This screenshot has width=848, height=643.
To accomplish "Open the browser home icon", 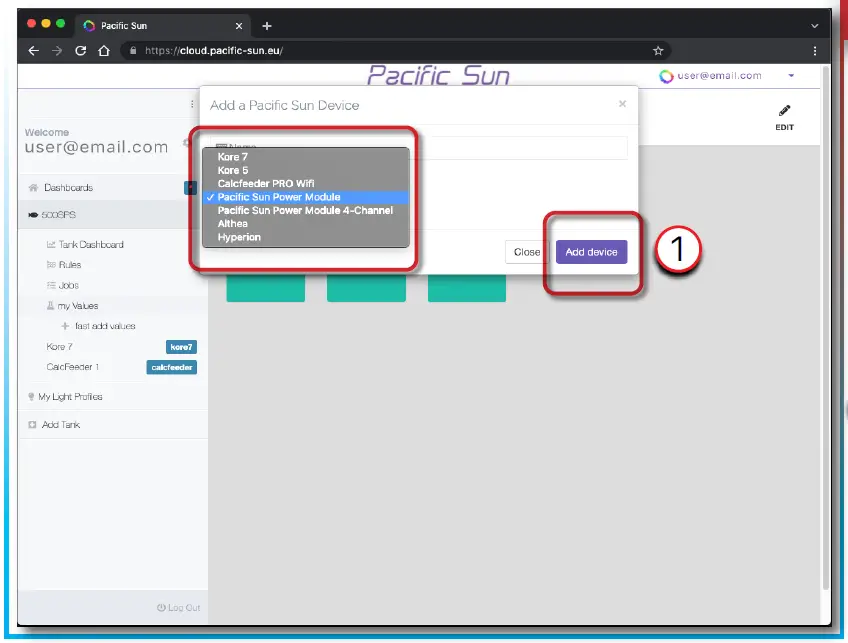I will pyautogui.click(x=104, y=51).
